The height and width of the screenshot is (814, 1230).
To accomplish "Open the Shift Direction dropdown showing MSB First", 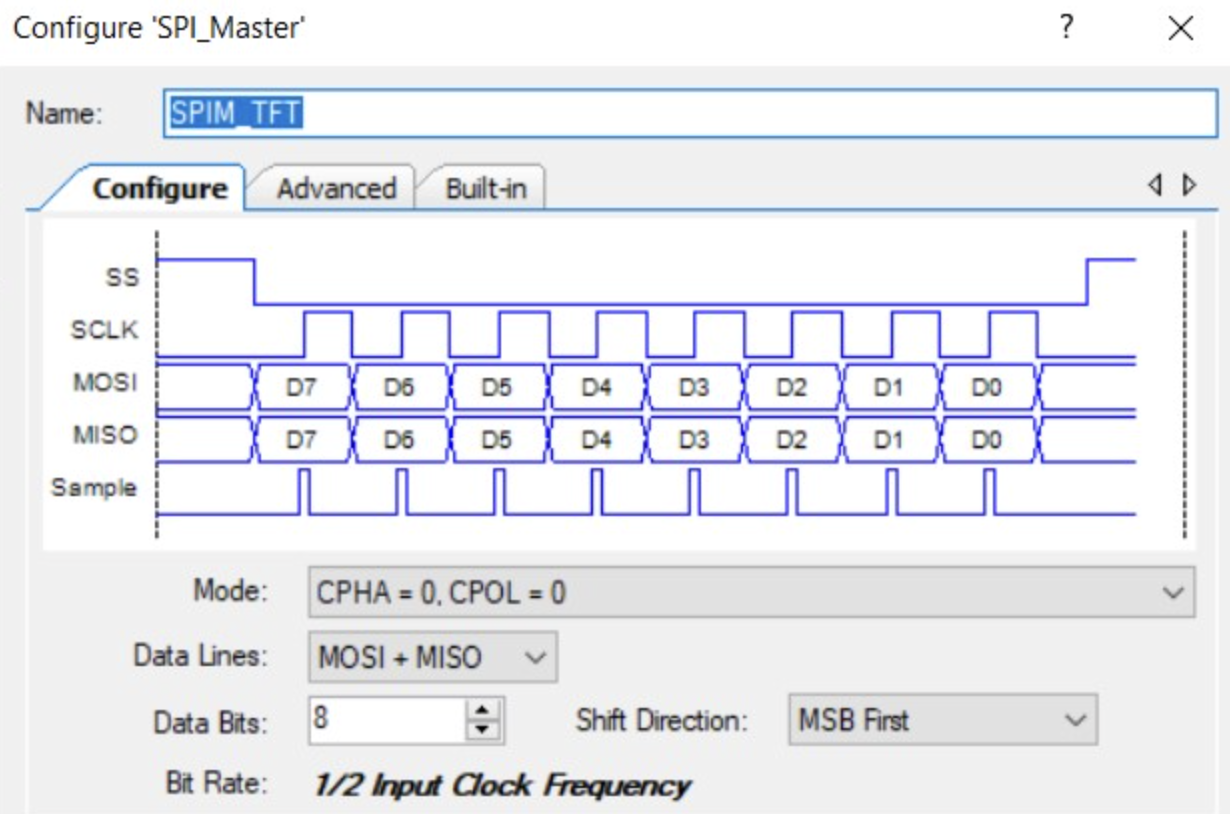I will click(943, 720).
